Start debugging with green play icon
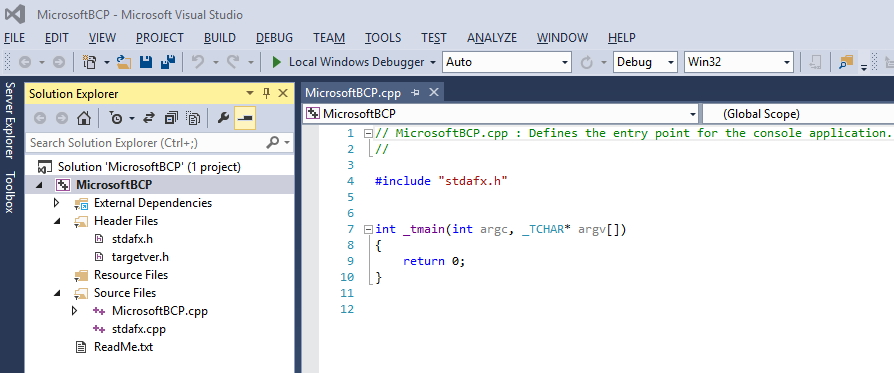The height and width of the screenshot is (373, 894). (x=277, y=62)
